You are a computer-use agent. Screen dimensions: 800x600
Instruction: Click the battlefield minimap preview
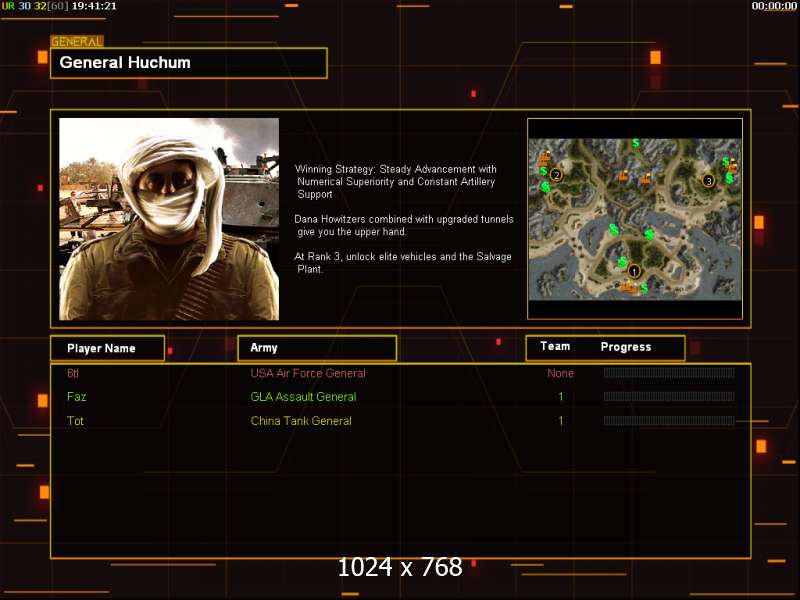pos(635,219)
